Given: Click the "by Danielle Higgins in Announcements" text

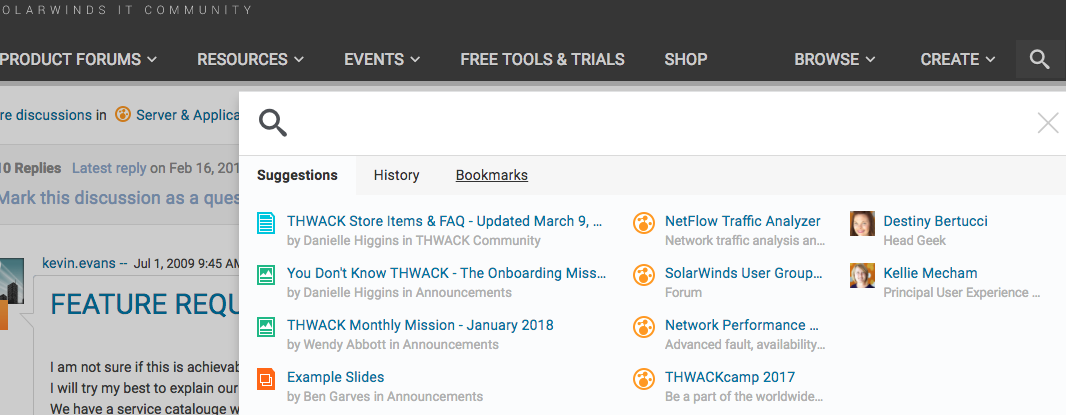Looking at the screenshot, I should click(x=399, y=293).
